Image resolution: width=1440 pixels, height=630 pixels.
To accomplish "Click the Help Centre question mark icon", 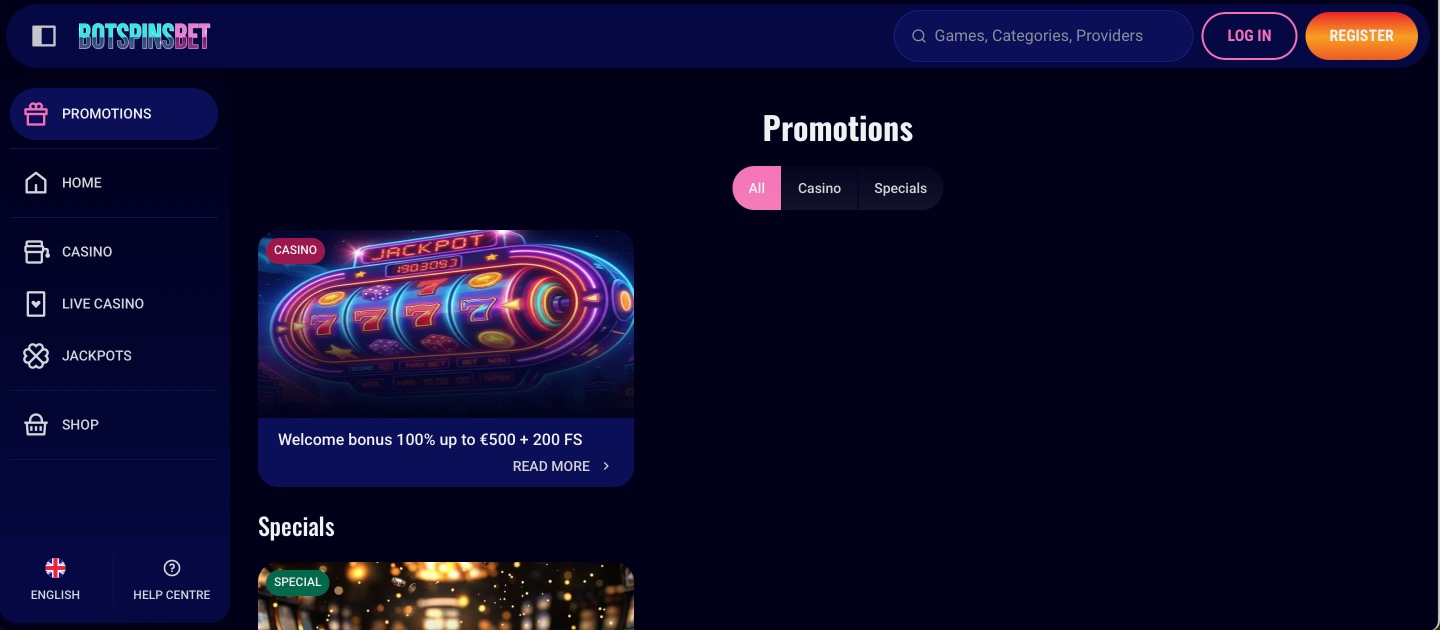I will click(x=172, y=568).
